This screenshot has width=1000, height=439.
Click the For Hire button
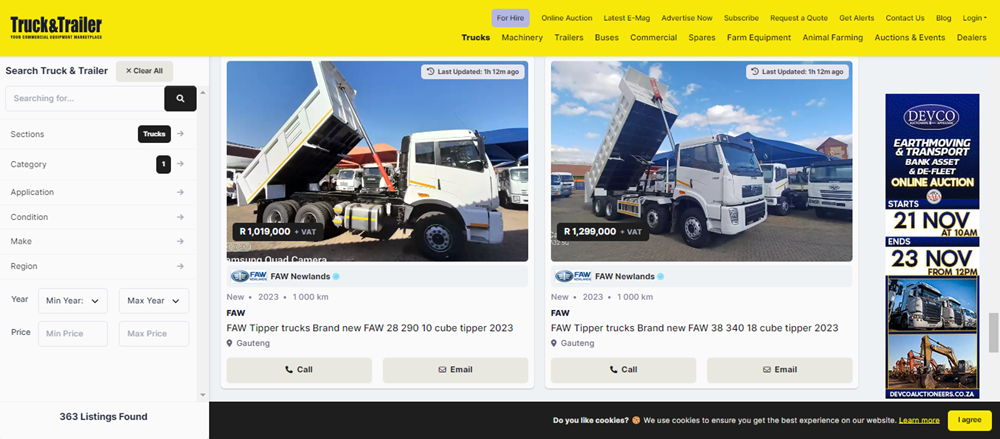pos(510,18)
